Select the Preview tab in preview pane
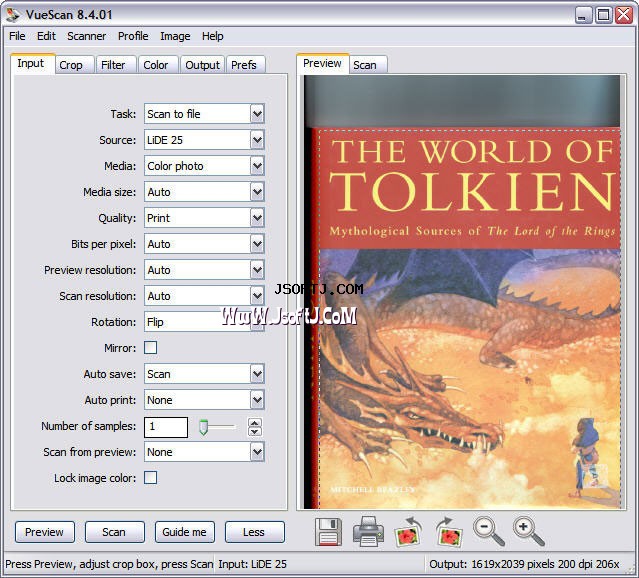The image size is (639, 578). click(x=322, y=64)
